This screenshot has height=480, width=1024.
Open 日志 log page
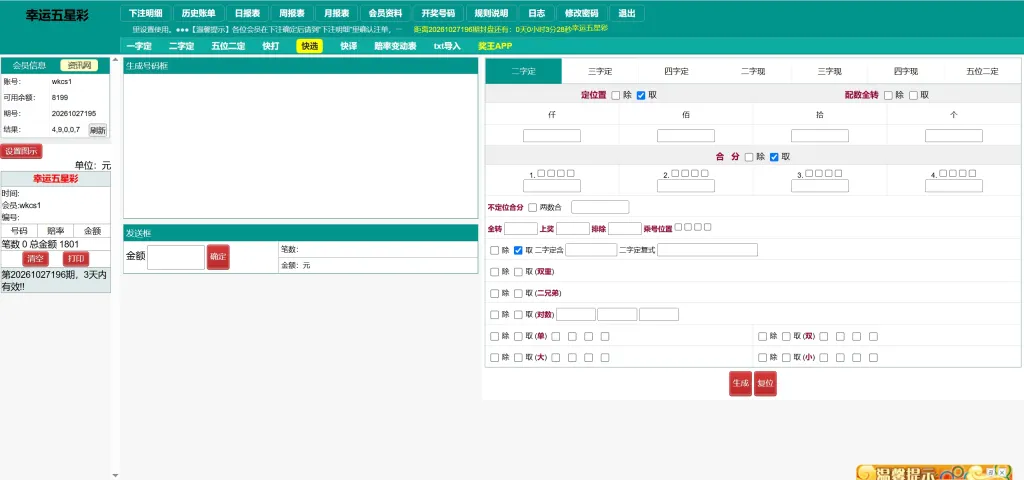(x=537, y=13)
